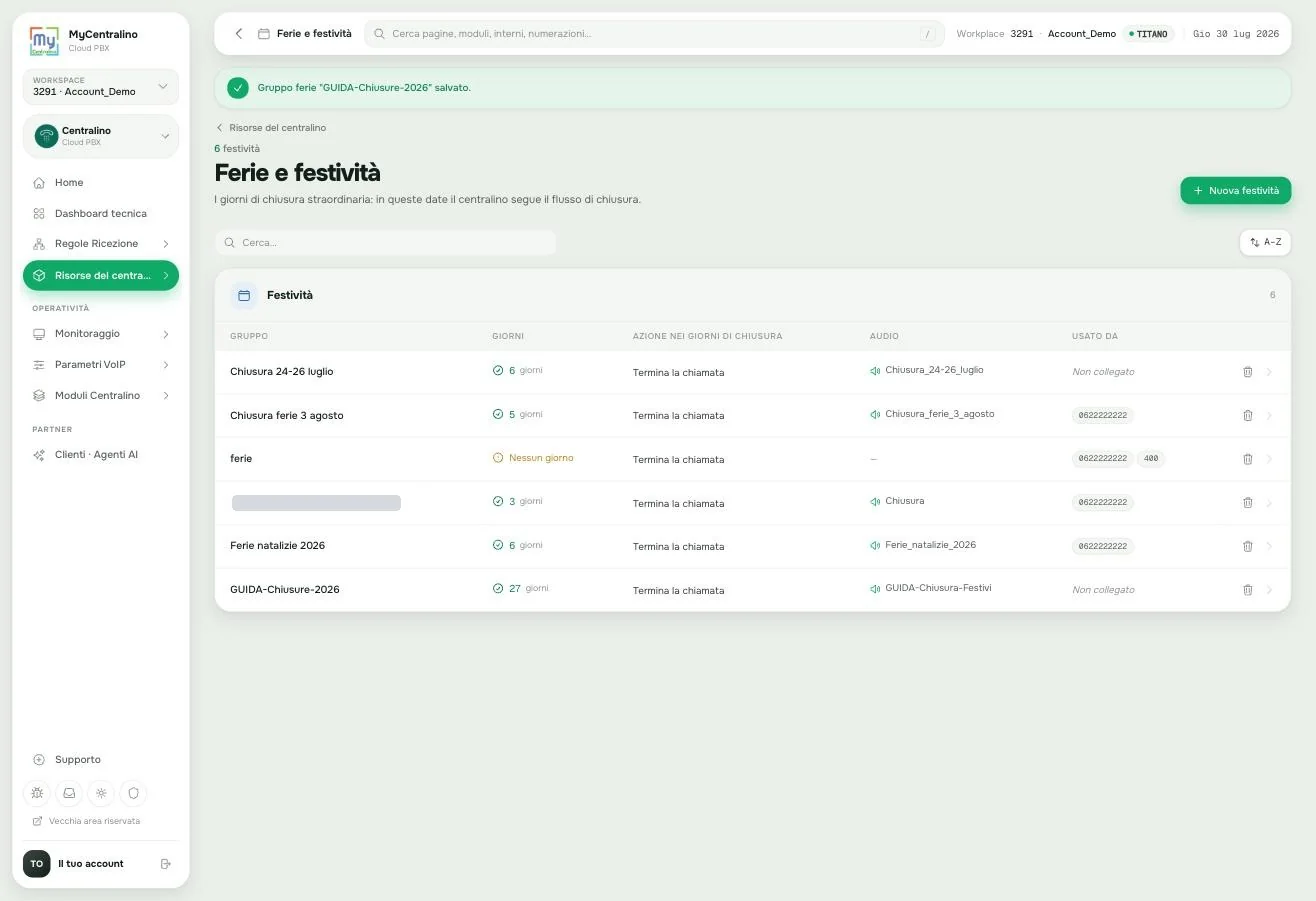This screenshot has width=1316, height=901.
Task: Expand the Monitoraggio submenu chevron
Action: click(x=166, y=334)
